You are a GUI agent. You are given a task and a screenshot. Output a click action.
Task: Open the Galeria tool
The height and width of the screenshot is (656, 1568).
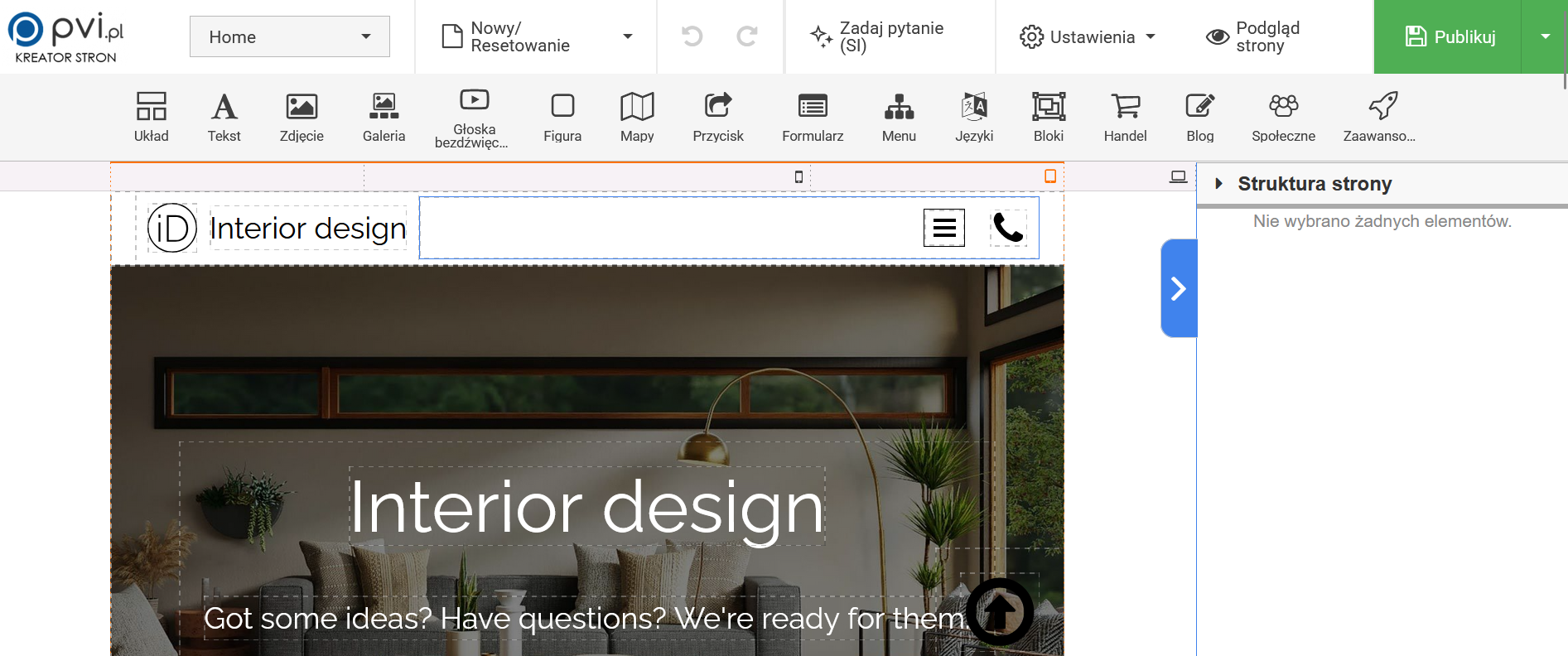[384, 117]
